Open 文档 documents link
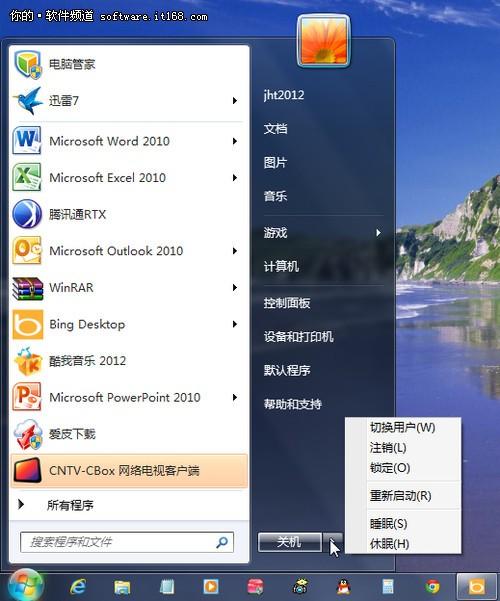 275,128
